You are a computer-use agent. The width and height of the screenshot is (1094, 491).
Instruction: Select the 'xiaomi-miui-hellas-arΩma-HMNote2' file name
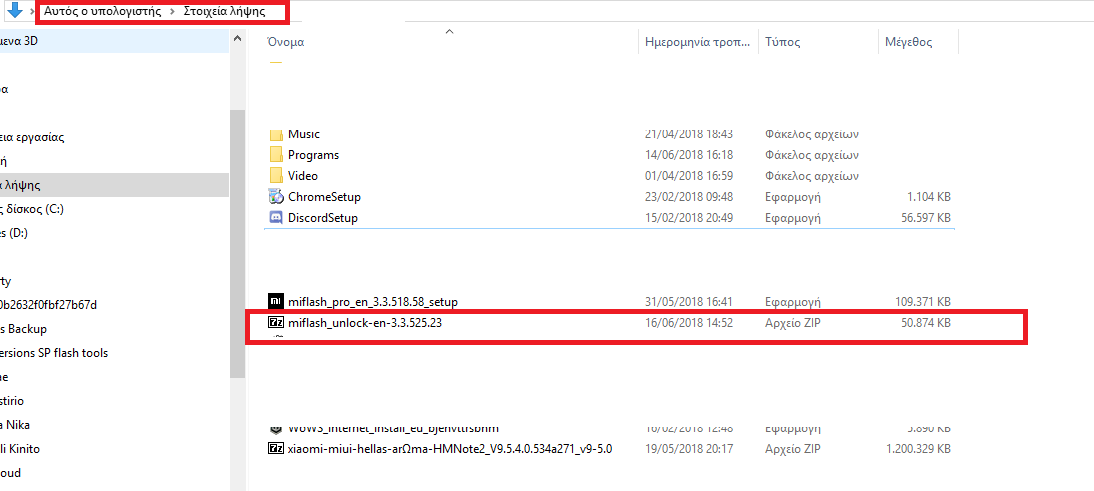click(x=450, y=448)
